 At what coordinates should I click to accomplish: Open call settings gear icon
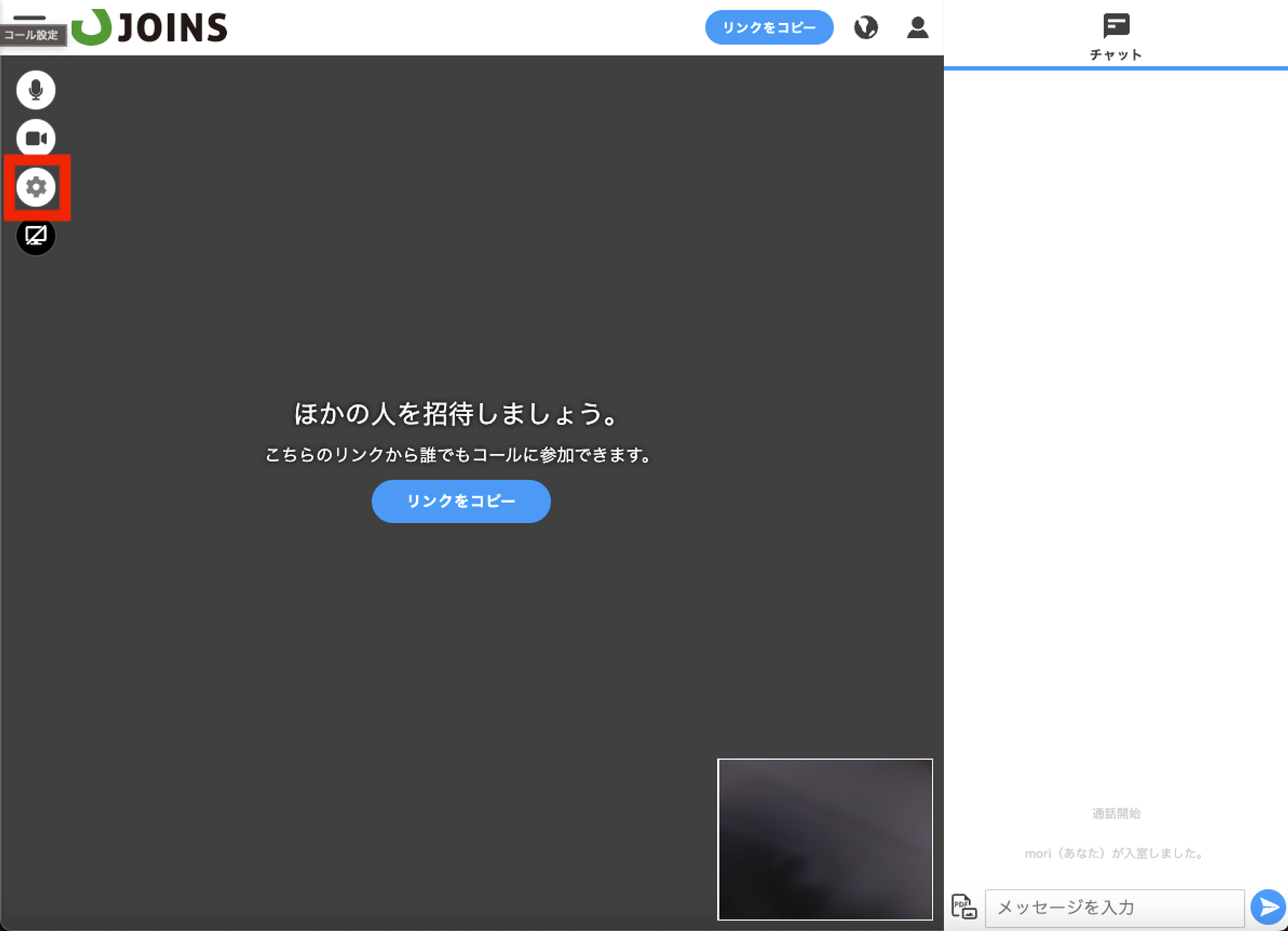(36, 187)
